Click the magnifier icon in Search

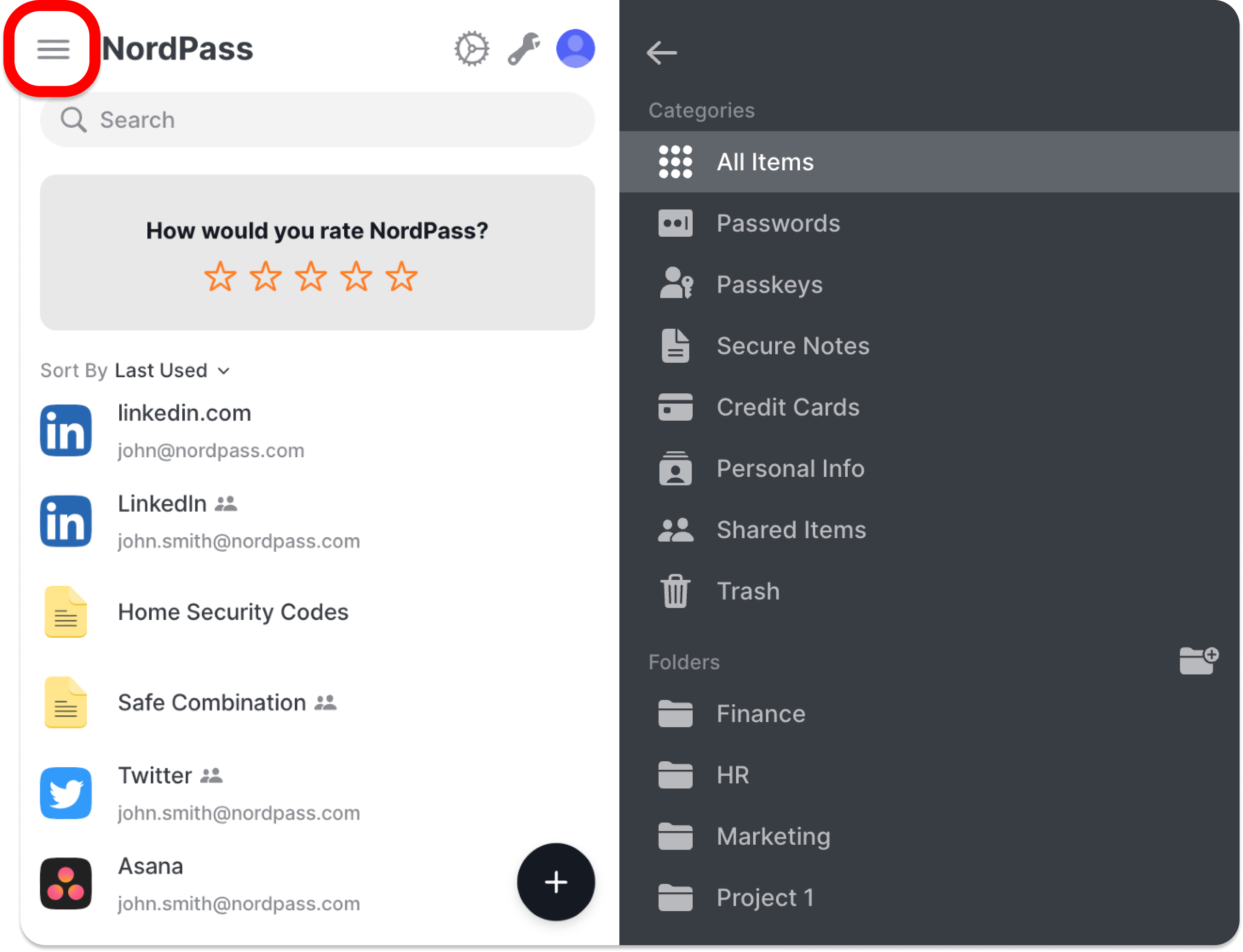74,120
